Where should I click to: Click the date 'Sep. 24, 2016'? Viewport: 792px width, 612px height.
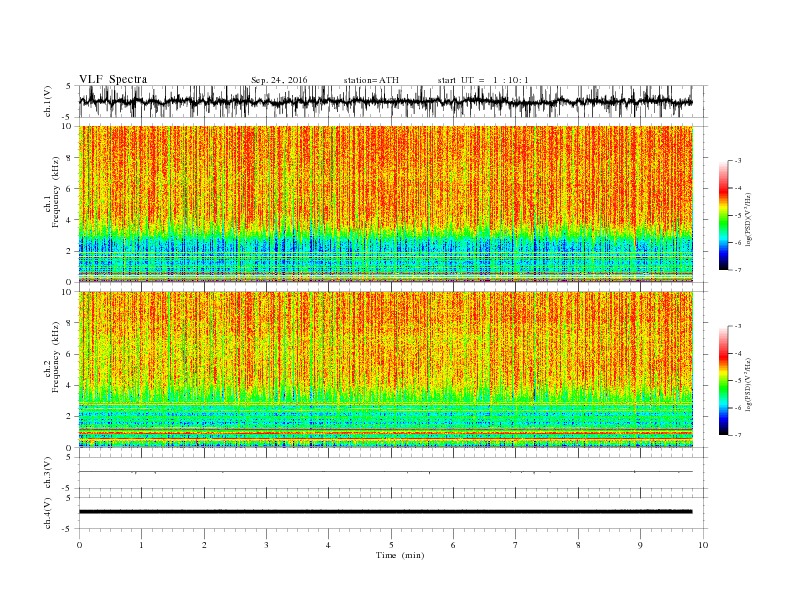[279, 80]
